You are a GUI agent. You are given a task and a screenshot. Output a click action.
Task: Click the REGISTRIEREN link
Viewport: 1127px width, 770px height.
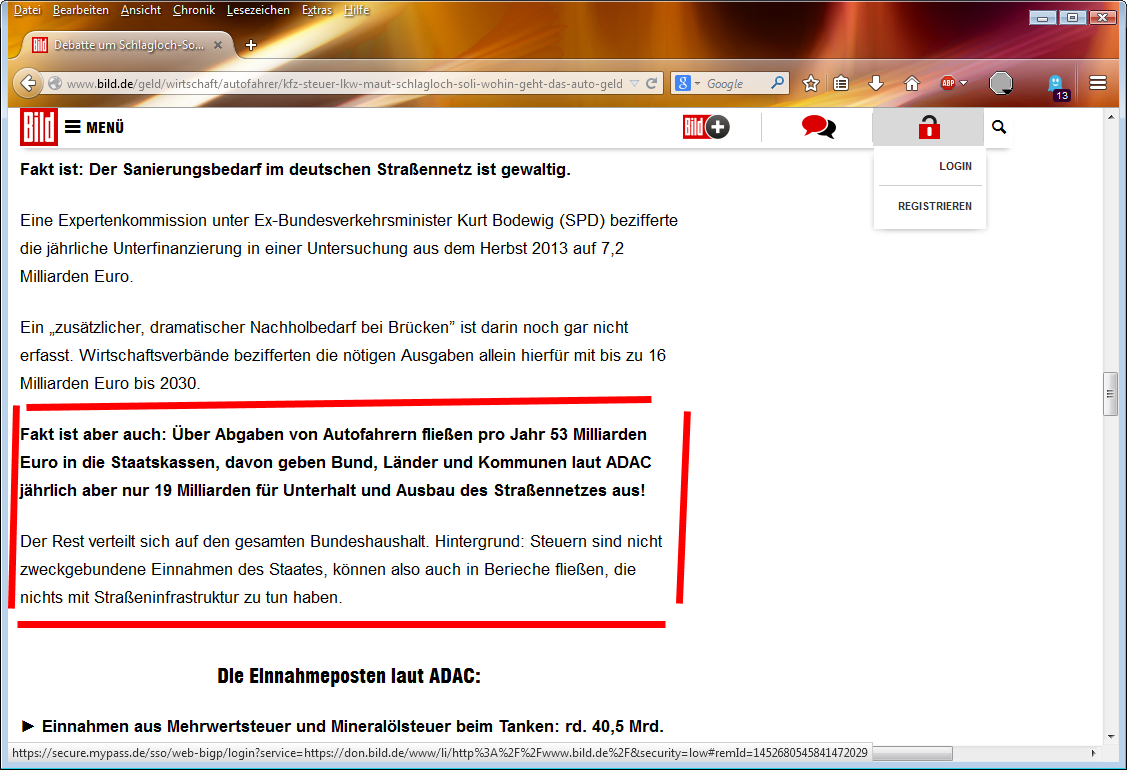tap(934, 207)
